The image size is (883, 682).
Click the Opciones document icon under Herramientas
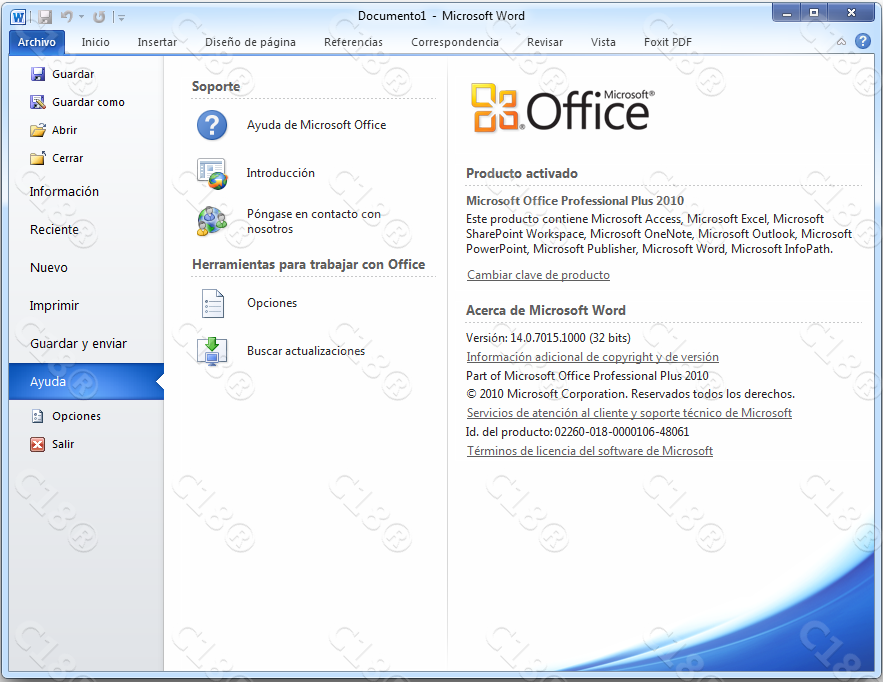pos(213,304)
